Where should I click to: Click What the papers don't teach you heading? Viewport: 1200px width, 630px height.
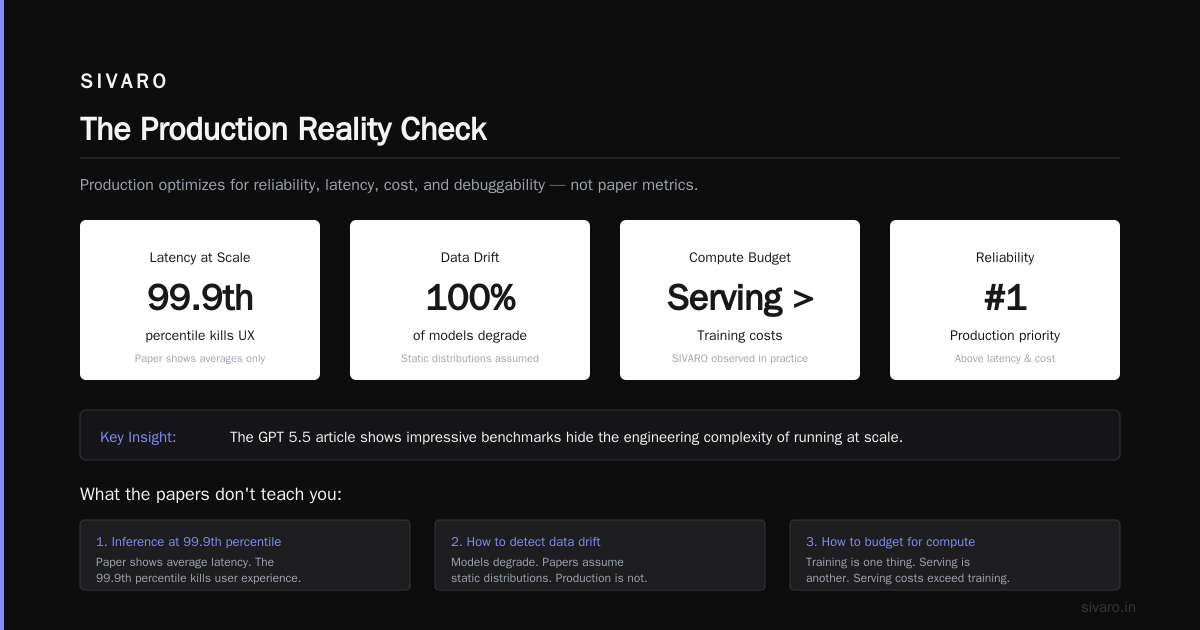211,494
